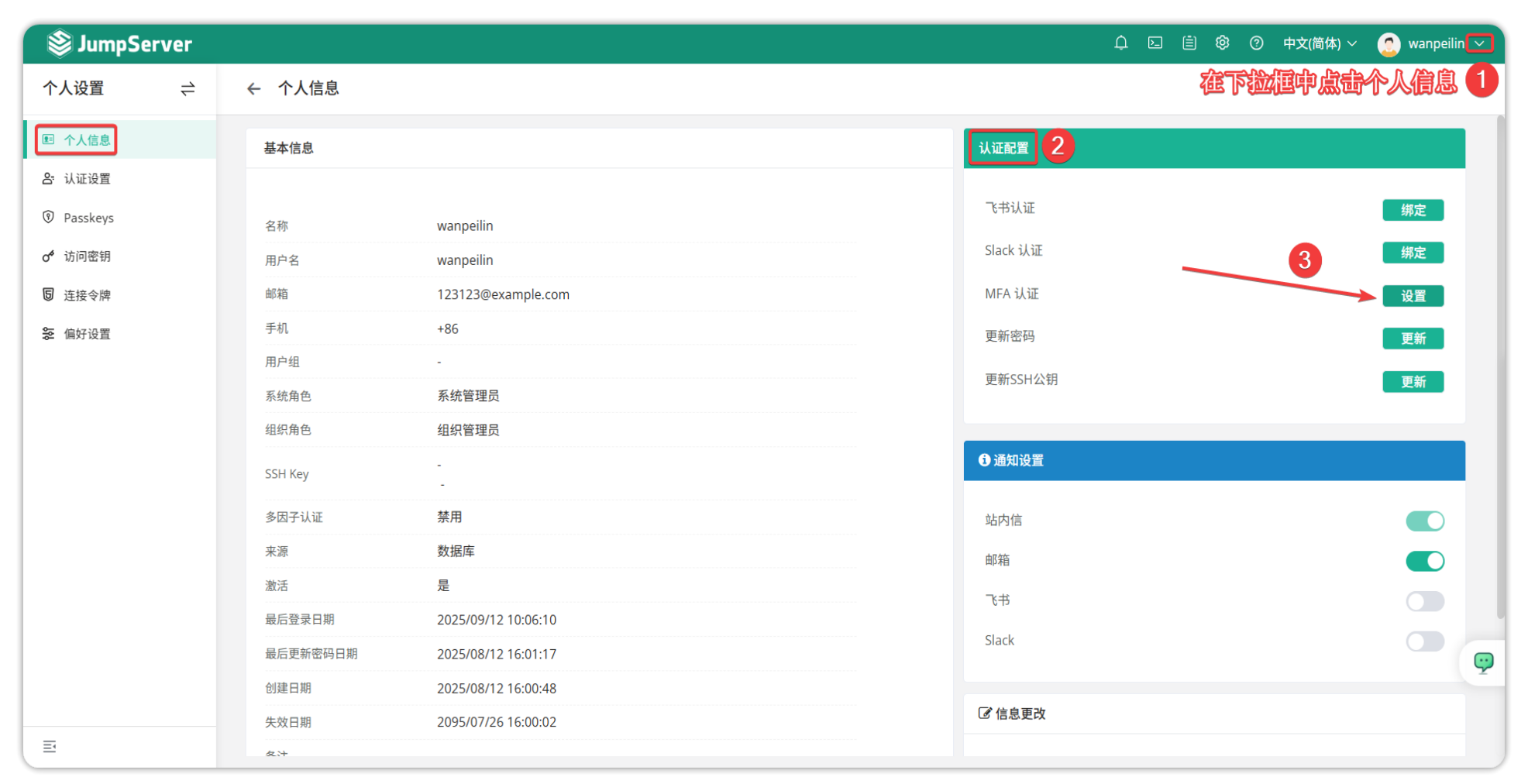Click the settings gear icon
The image size is (1528, 784).
pos(1222,43)
